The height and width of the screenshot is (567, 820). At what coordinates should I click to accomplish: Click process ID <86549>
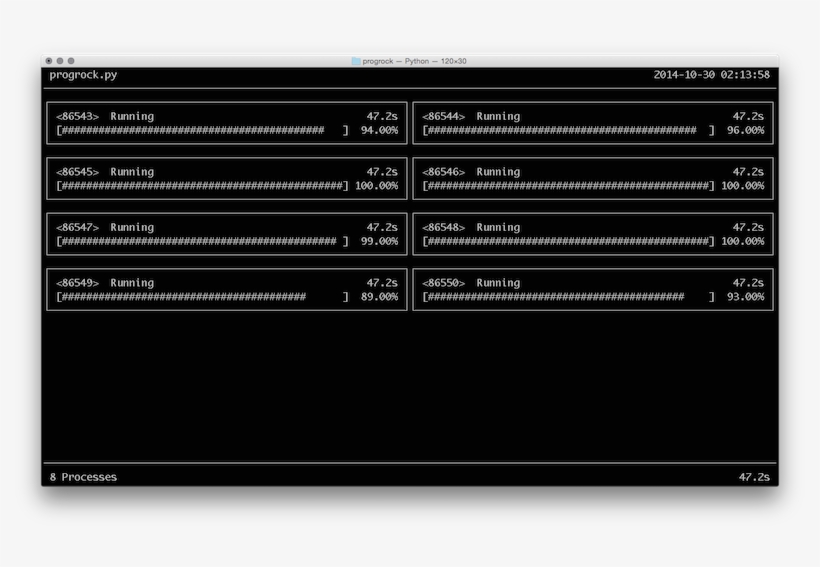tap(77, 282)
